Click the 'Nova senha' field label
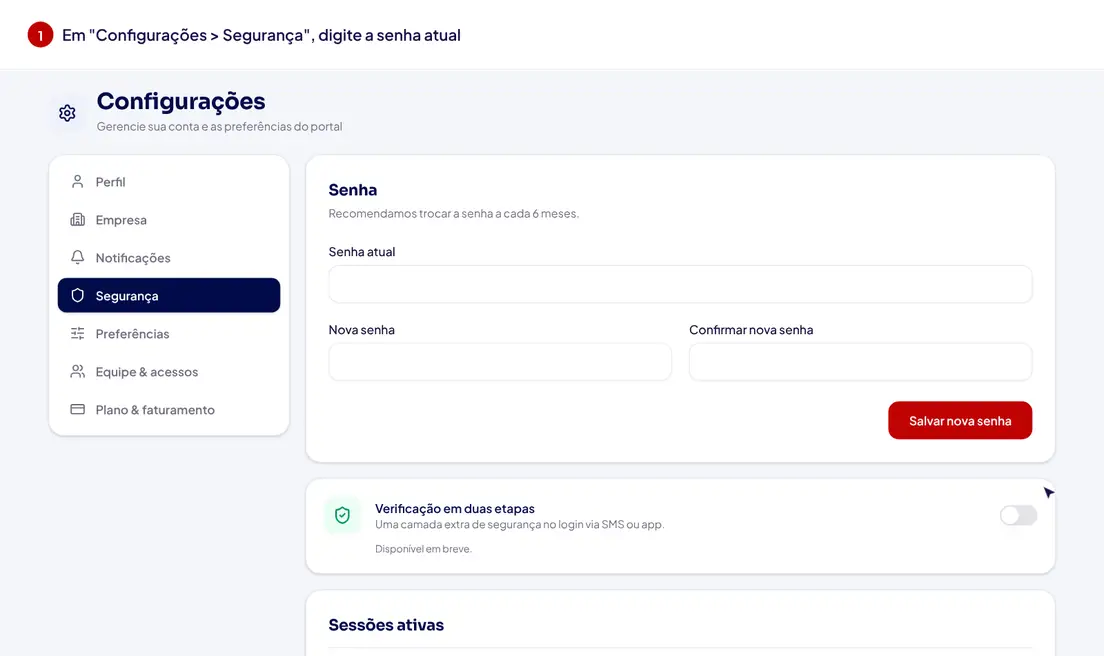This screenshot has width=1104, height=656. click(x=362, y=330)
